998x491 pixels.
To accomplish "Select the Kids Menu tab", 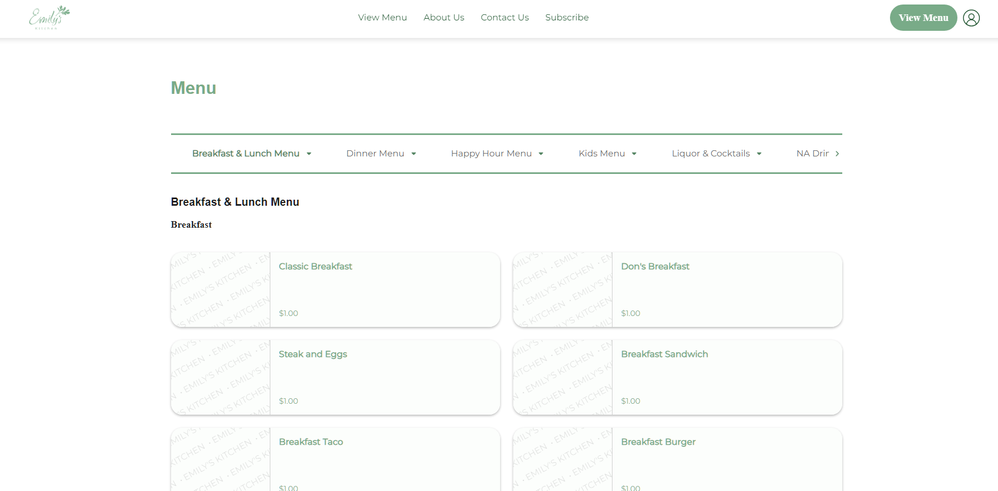I will [607, 154].
